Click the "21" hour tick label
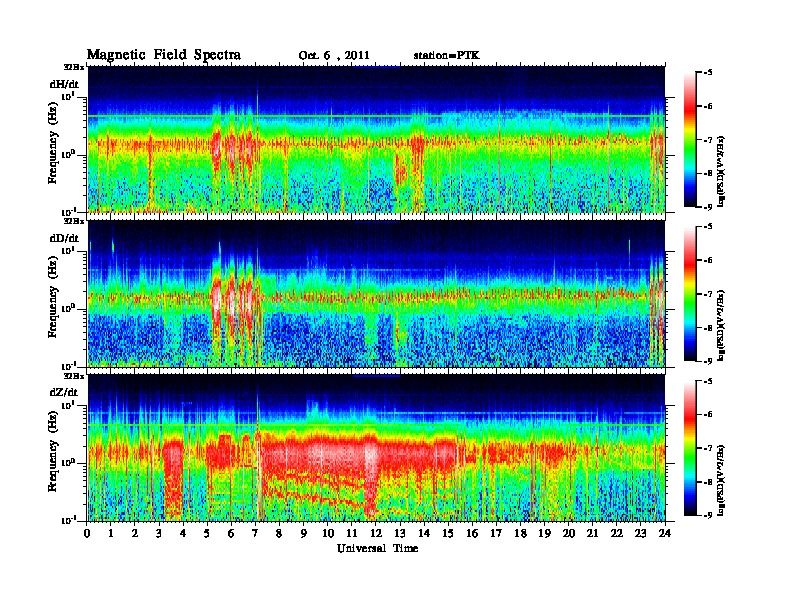 coord(593,534)
